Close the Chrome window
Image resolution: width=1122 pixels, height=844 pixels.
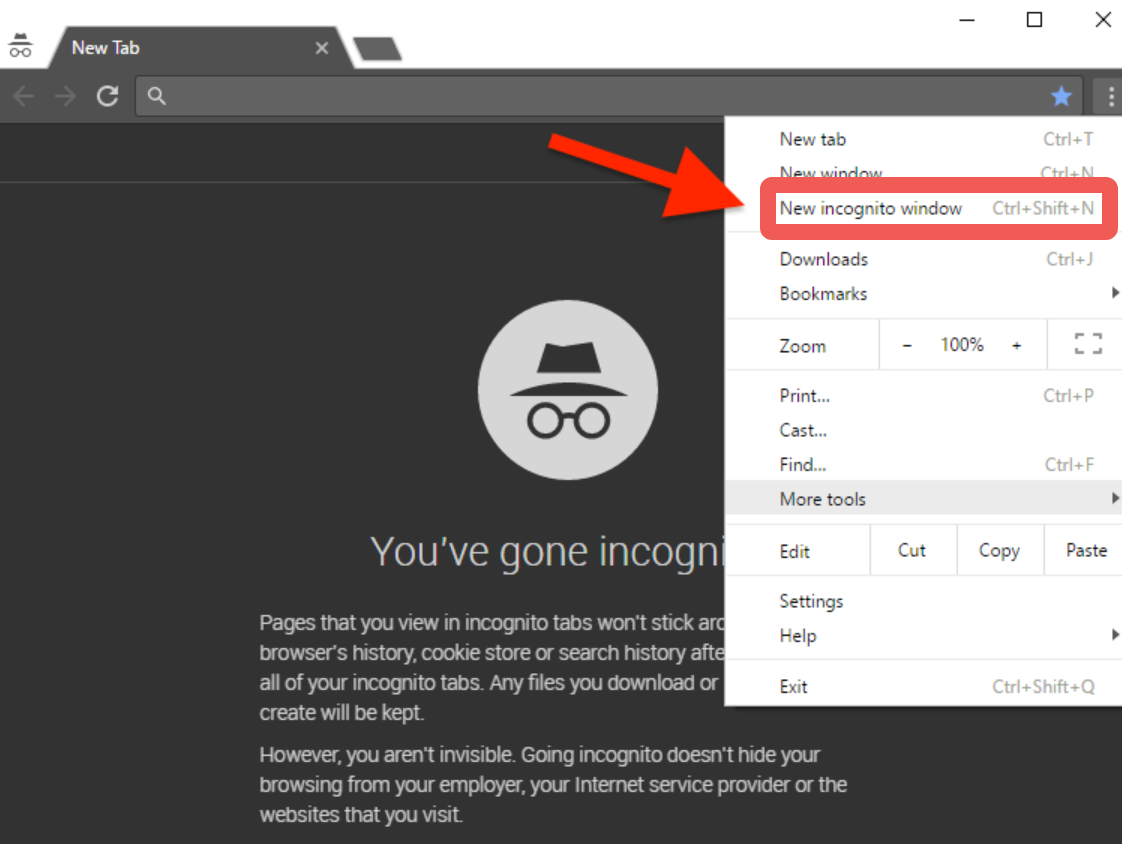pyautogui.click(x=1103, y=20)
